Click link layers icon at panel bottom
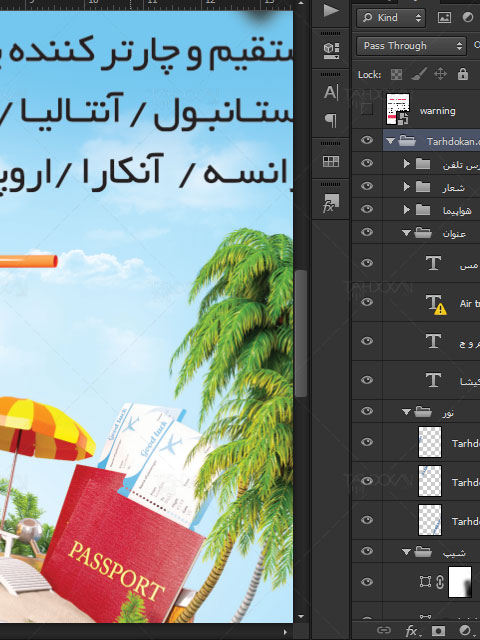Image resolution: width=480 pixels, height=640 pixels. click(384, 630)
